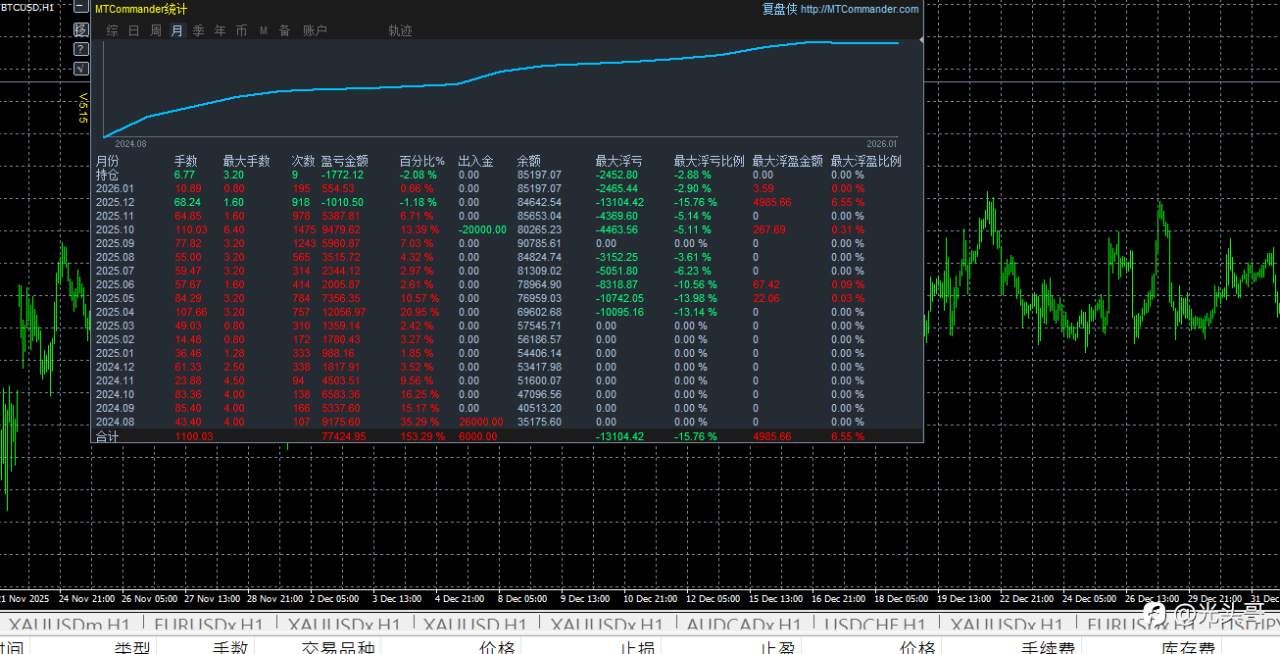Click the 余额 column header

click(529, 161)
